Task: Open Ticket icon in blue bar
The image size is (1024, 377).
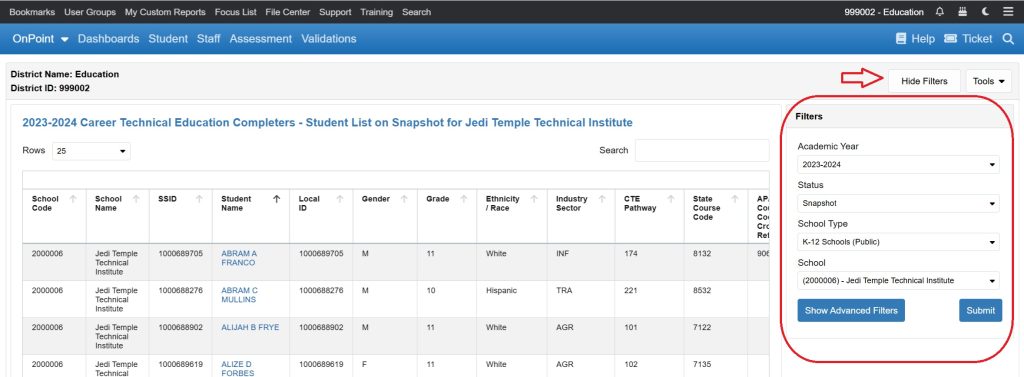Action: (x=950, y=39)
